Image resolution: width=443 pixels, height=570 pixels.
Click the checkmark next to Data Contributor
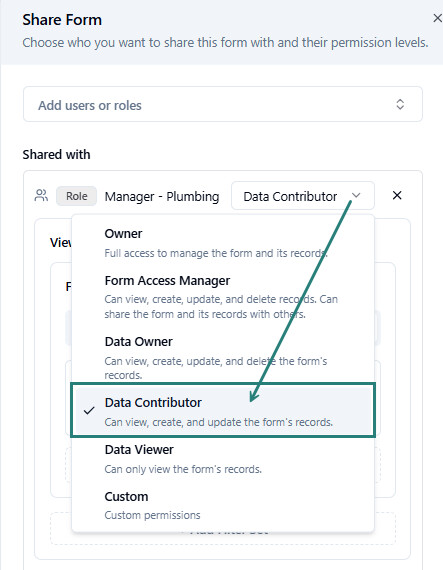[89, 411]
